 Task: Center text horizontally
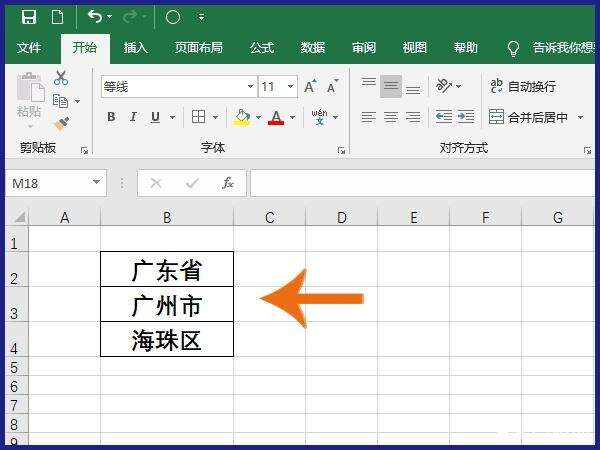pyautogui.click(x=391, y=117)
